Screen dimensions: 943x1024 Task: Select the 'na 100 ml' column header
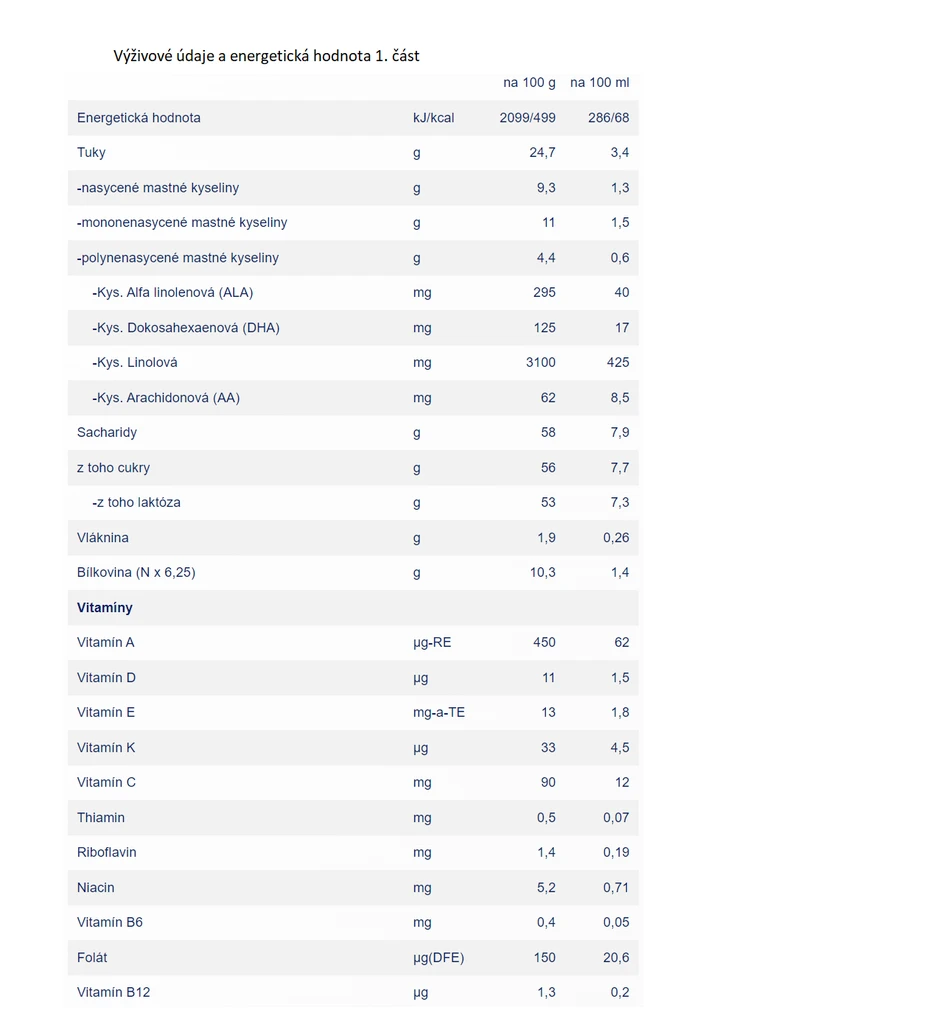pyautogui.click(x=599, y=83)
